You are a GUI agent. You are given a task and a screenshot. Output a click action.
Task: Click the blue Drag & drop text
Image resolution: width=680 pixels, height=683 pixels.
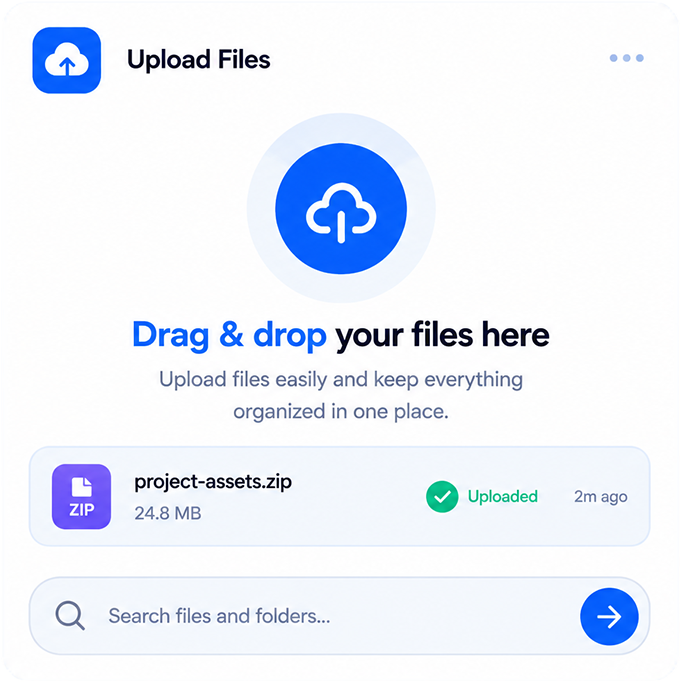click(229, 335)
